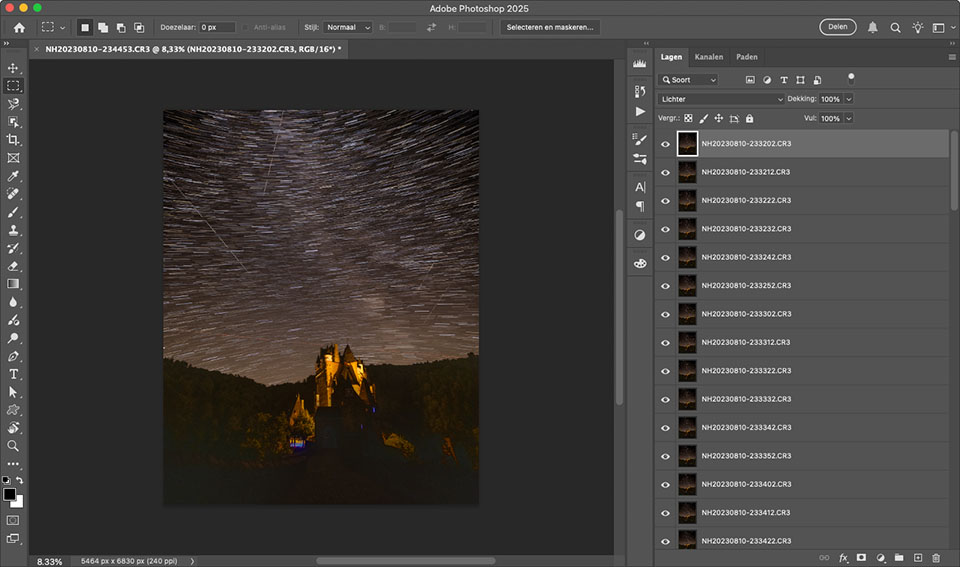Click the Selecteren en maskeren button
Viewport: 960px width, 567px height.
coord(551,27)
